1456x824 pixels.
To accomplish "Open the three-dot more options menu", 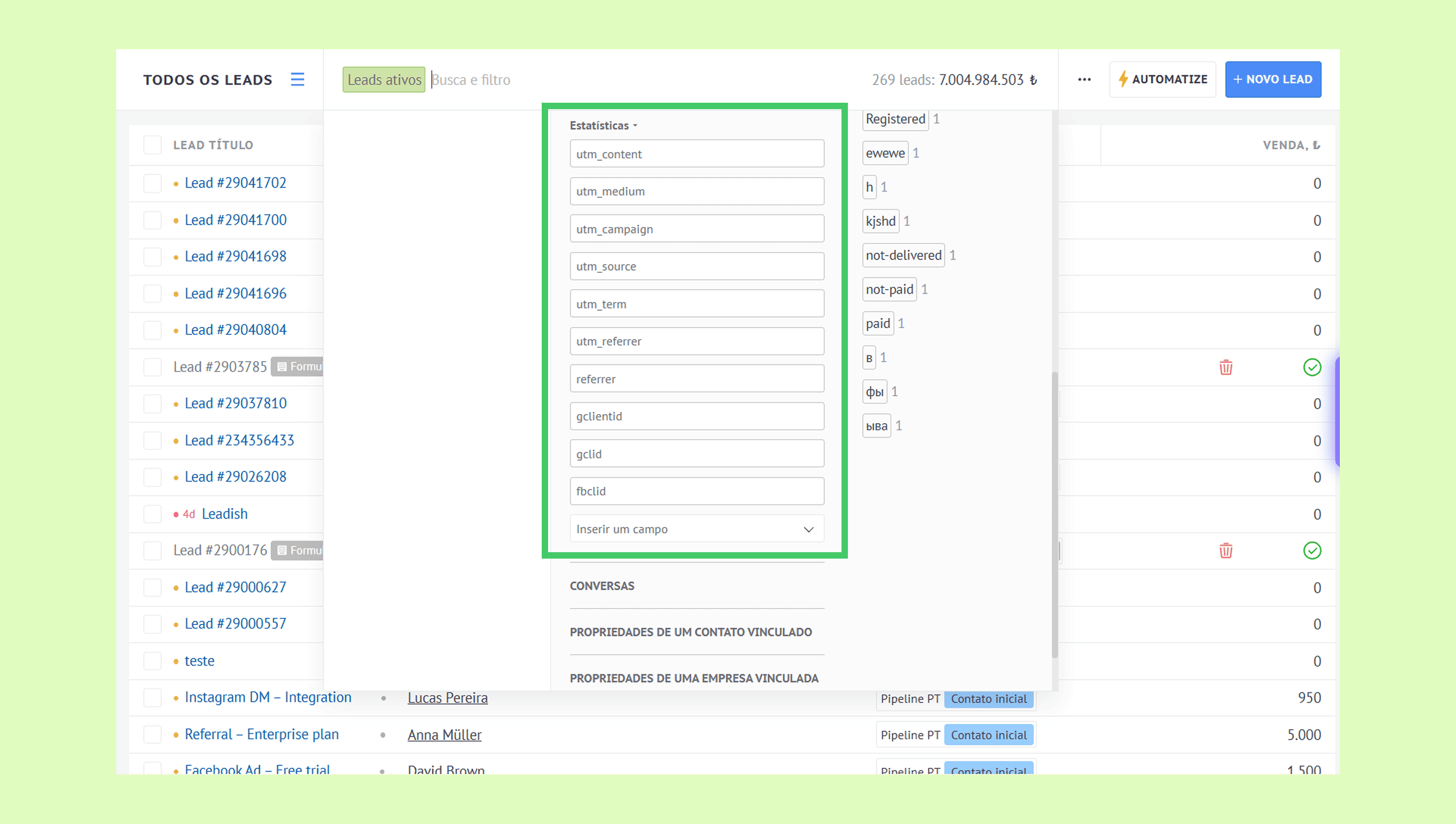I will 1084,79.
